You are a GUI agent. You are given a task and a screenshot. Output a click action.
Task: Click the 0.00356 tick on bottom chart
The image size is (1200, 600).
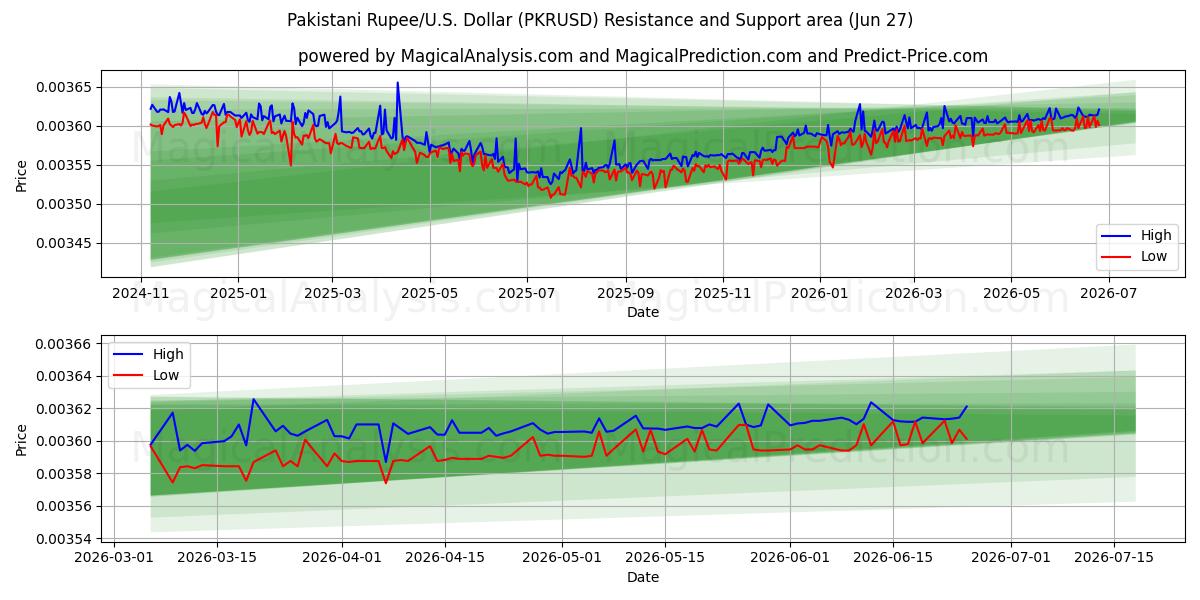(x=65, y=507)
